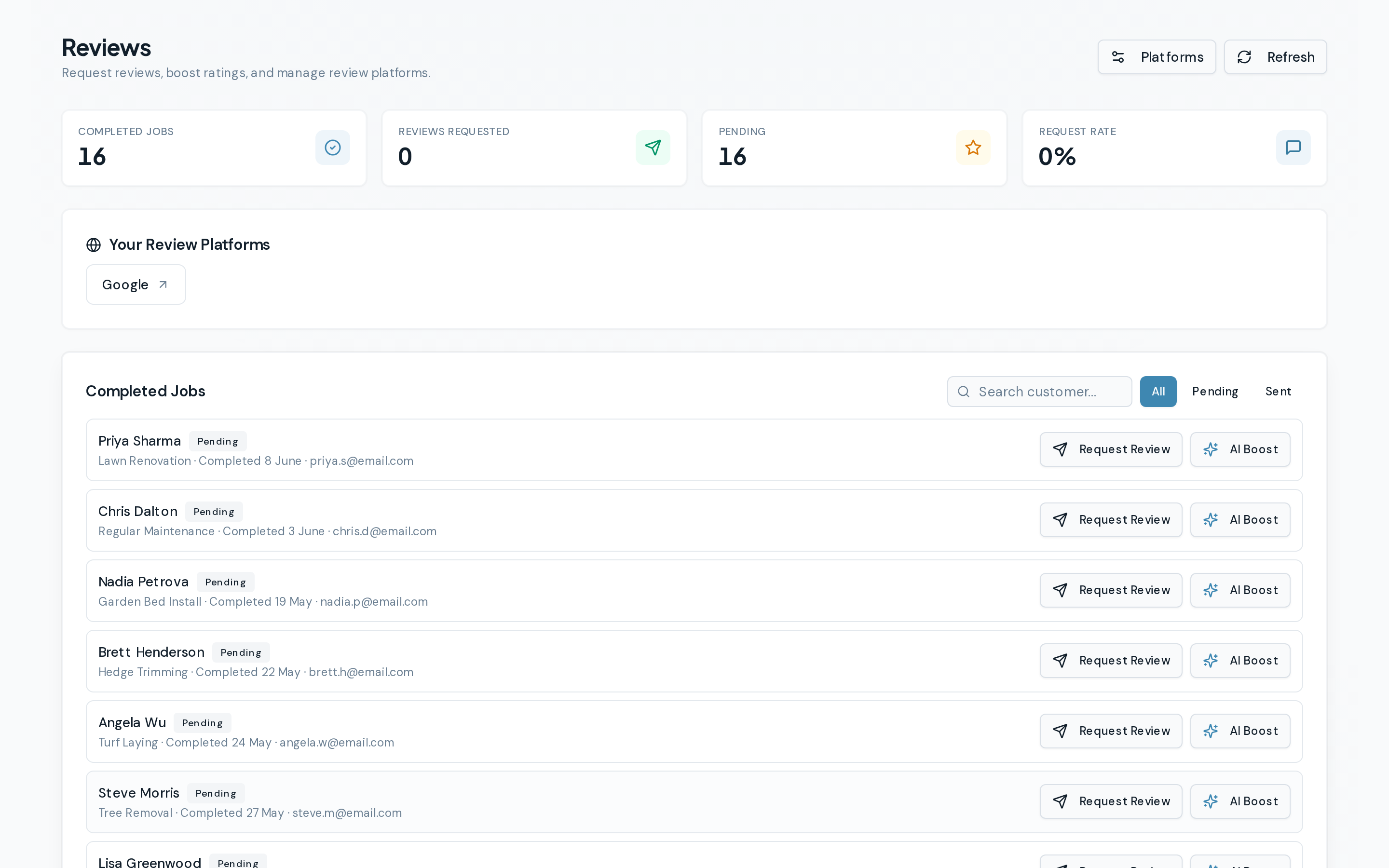Viewport: 1389px width, 868px height.
Task: Select the All filter tab
Action: click(1157, 392)
